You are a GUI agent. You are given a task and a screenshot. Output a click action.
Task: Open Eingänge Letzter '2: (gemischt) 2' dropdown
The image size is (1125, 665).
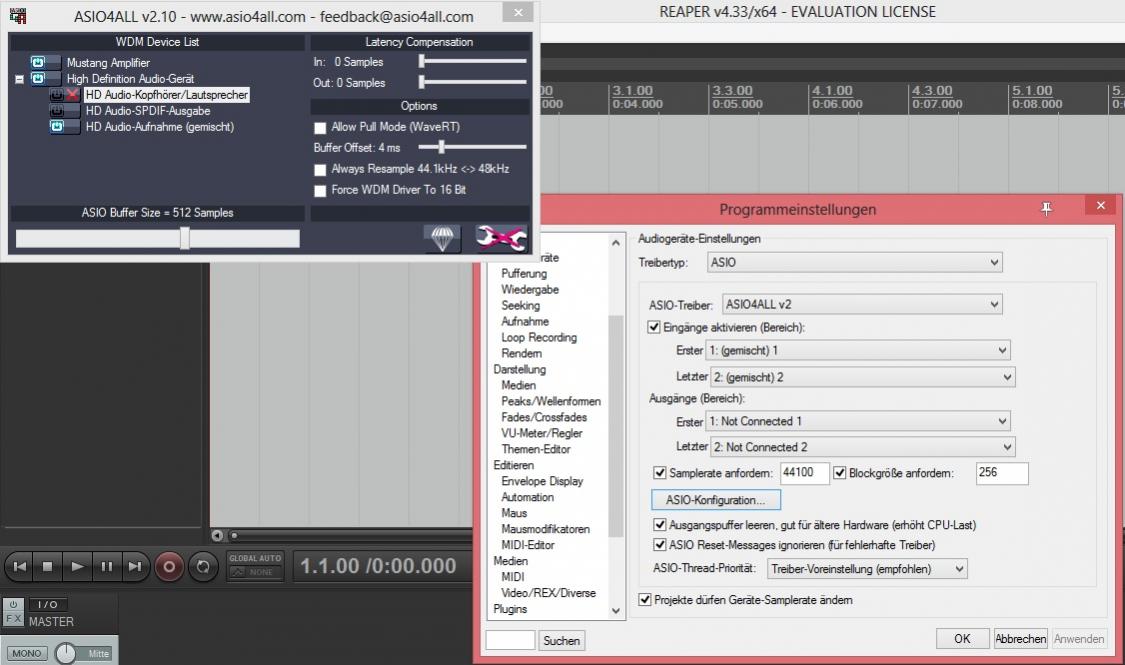pos(862,377)
